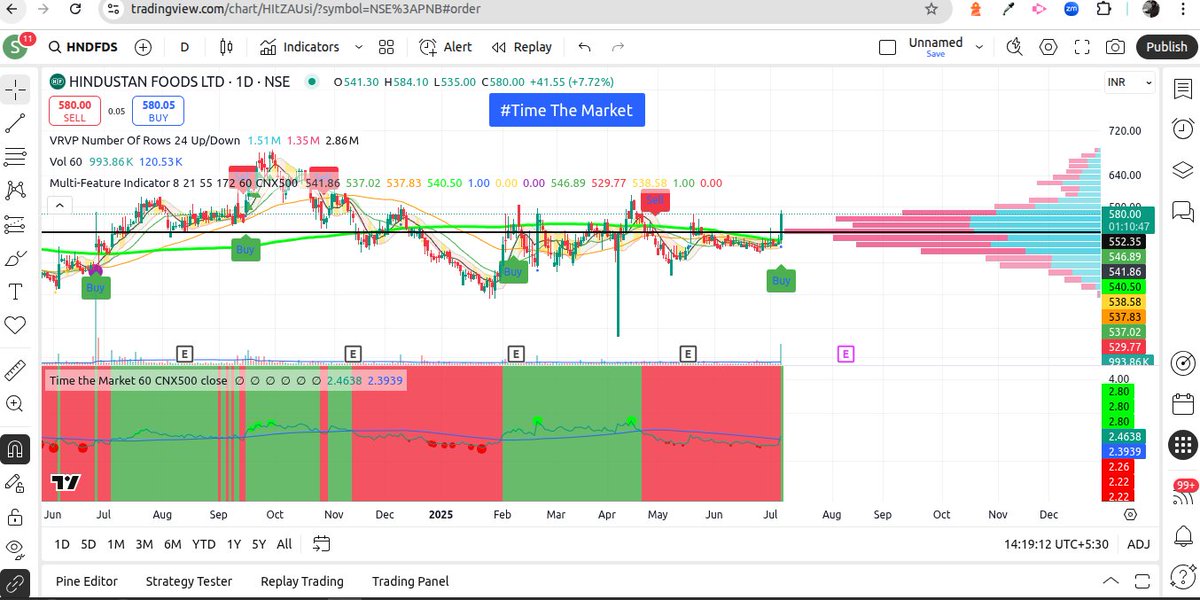The height and width of the screenshot is (600, 1200).
Task: Take a chart snapshot with camera
Action: pyautogui.click(x=1115, y=47)
